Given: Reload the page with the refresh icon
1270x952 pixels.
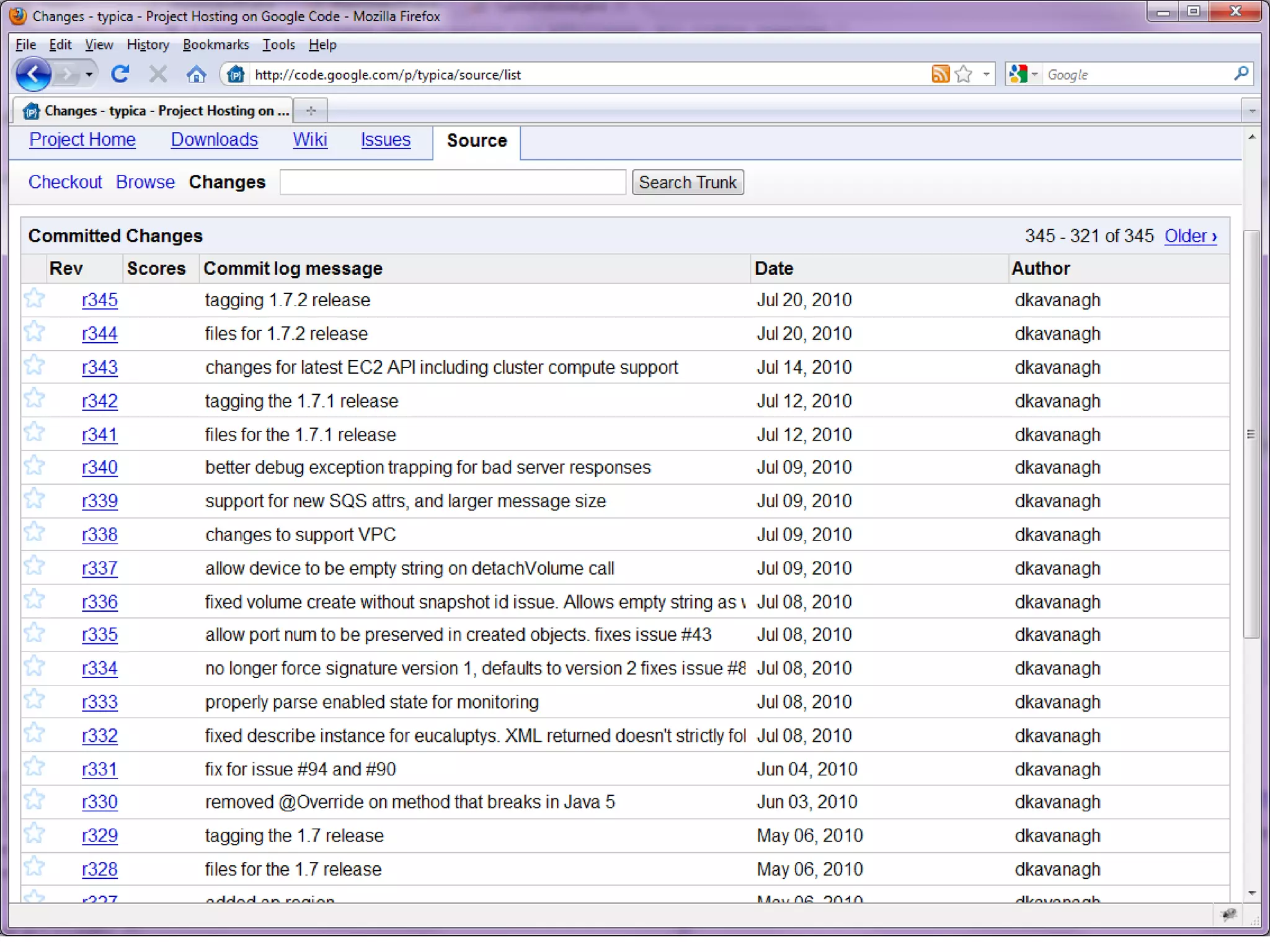Looking at the screenshot, I should tap(120, 74).
